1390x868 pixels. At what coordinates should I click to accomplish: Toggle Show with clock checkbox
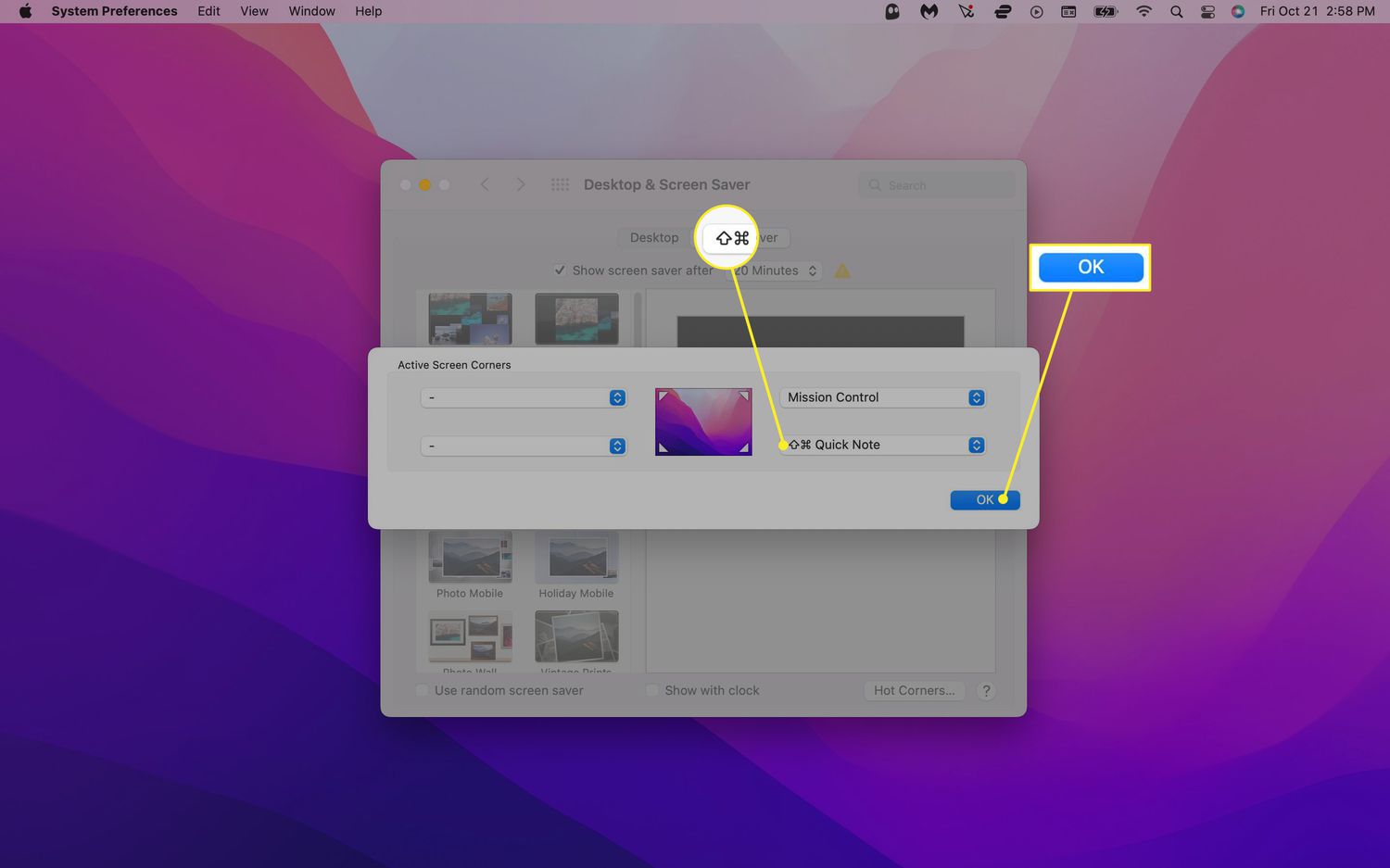pyautogui.click(x=652, y=690)
